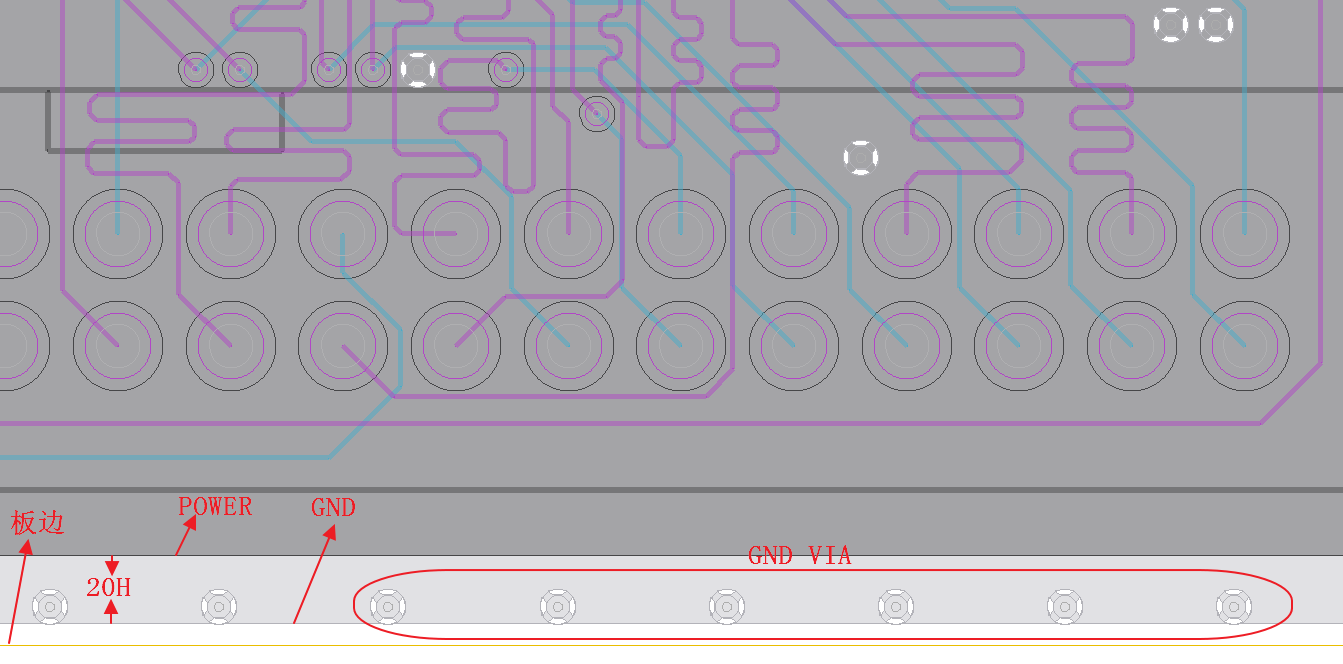Screen dimensions: 1343x664
Task: Click the red "GND VIA" annotation label
Action: [799, 556]
